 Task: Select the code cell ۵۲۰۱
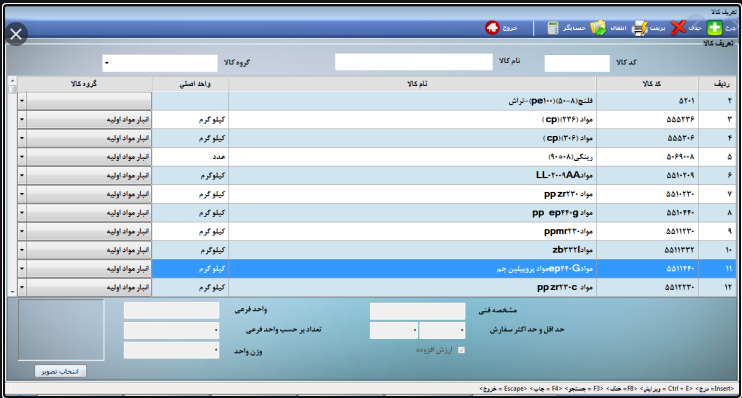point(647,101)
